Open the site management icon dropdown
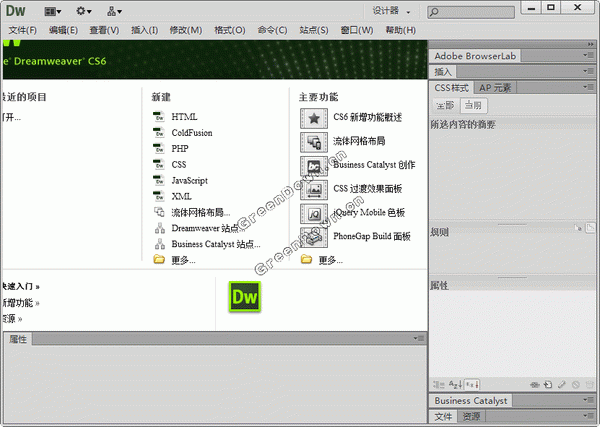Viewport: 600px width, 427px height. click(x=114, y=11)
